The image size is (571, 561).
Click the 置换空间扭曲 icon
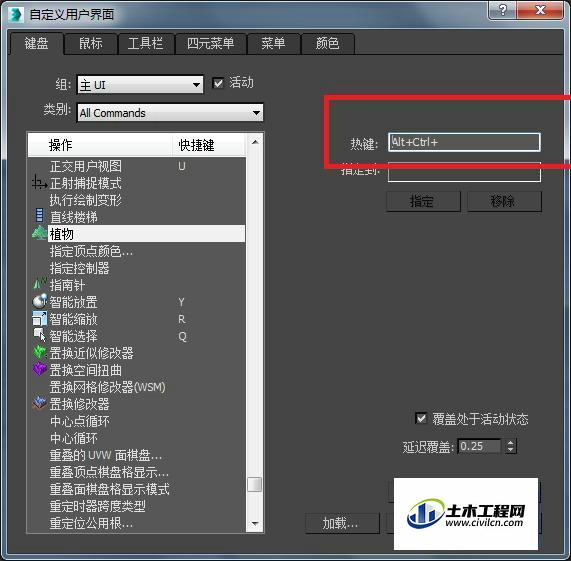(x=40, y=369)
